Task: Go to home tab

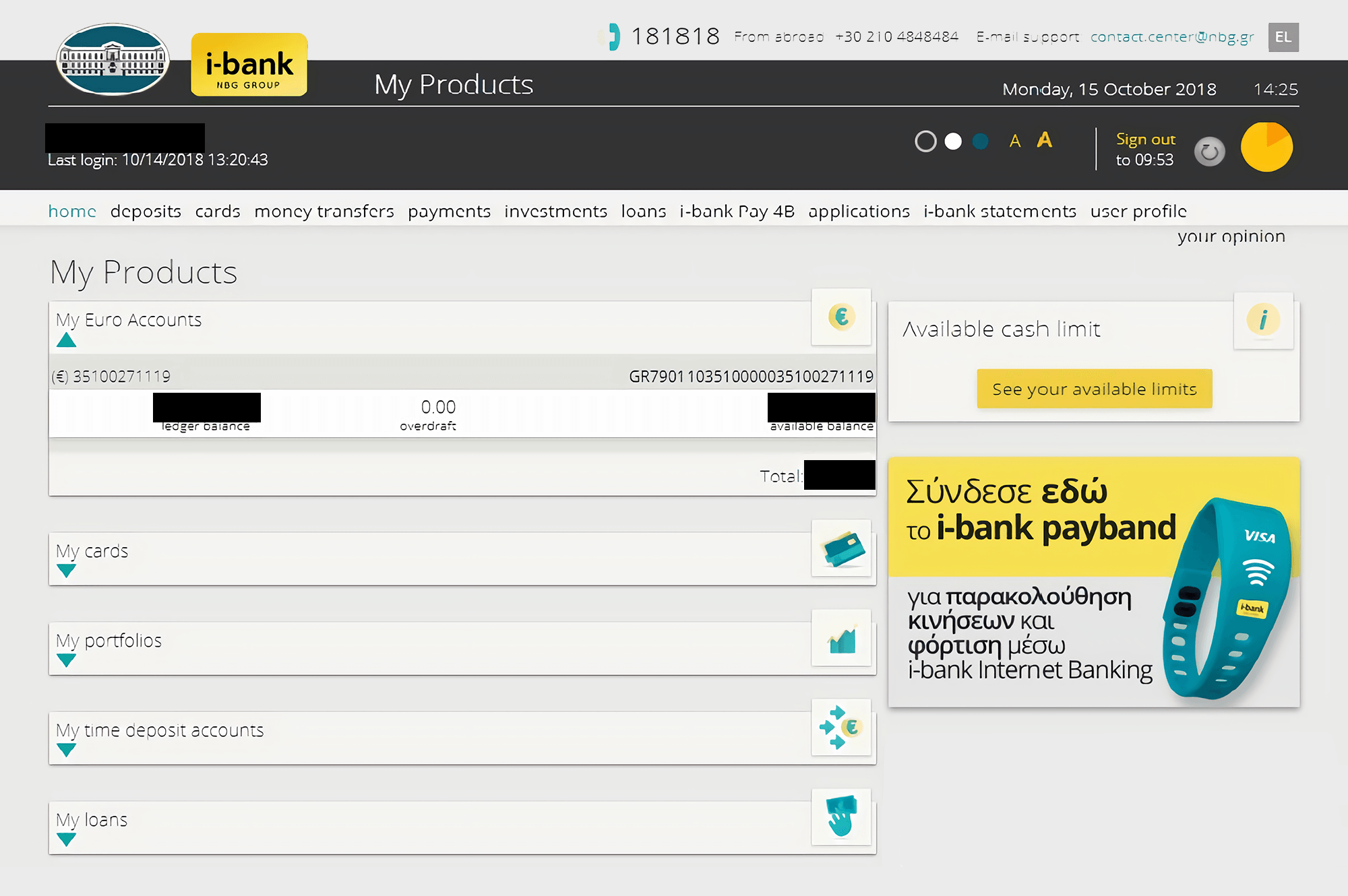Action: click(72, 212)
